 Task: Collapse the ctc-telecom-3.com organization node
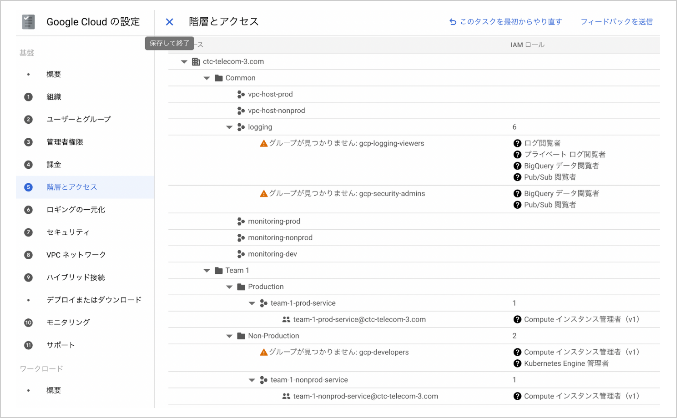184,62
